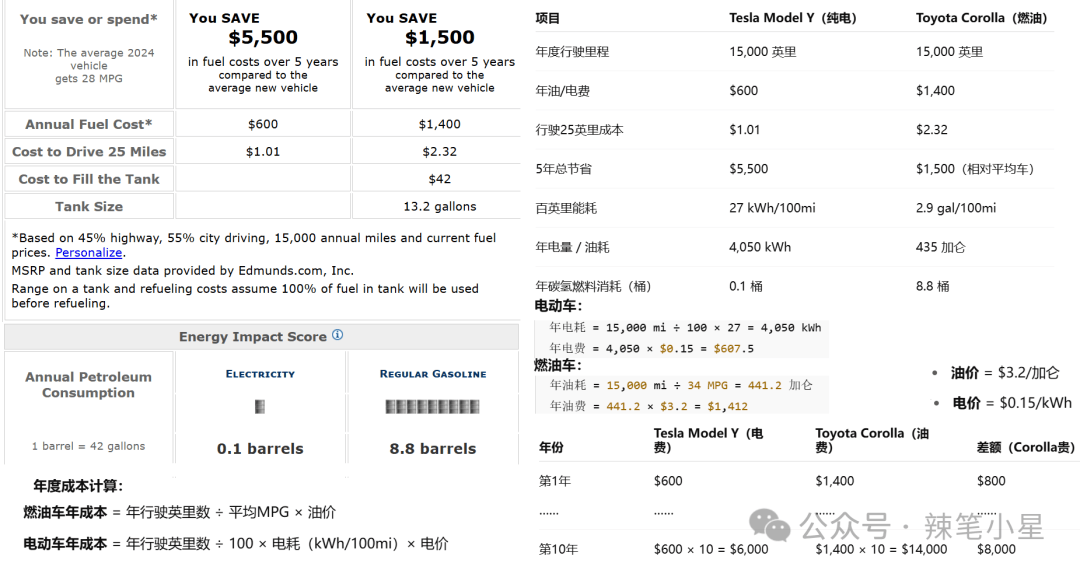The height and width of the screenshot is (570, 1080).
Task: Click the 'ELECTRICITY' column heading
Action: (x=260, y=374)
